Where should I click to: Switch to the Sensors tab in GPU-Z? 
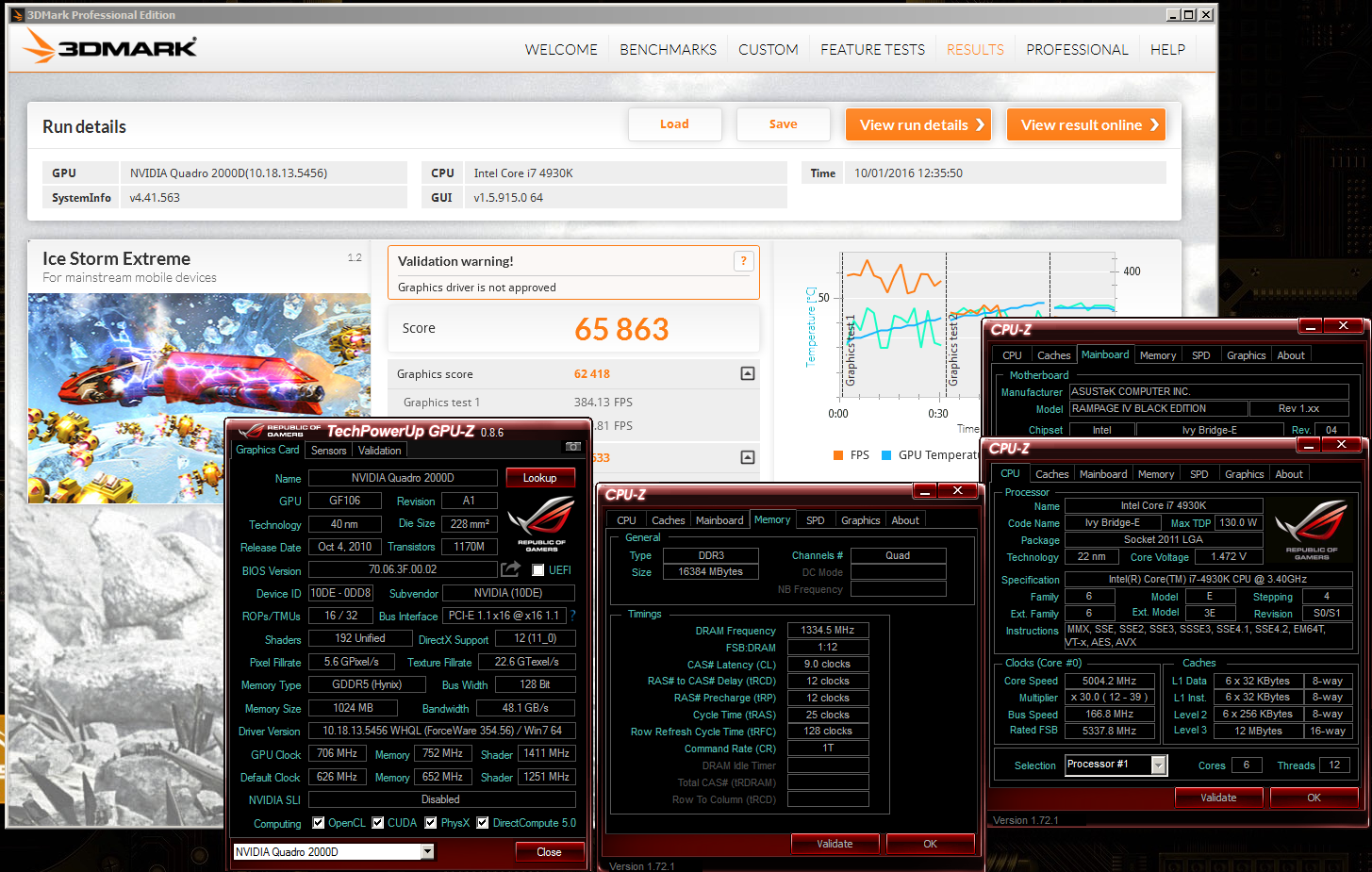pos(329,451)
